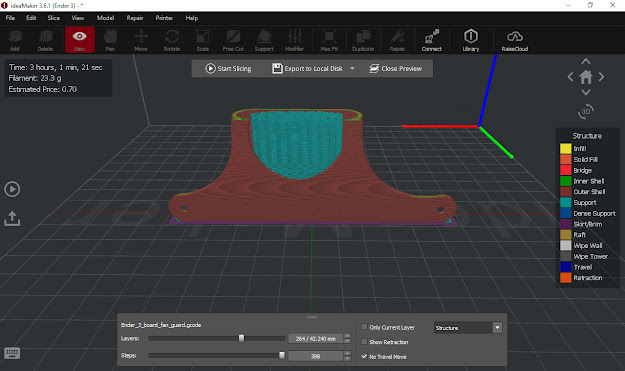The height and width of the screenshot is (371, 625).
Task: Enable Show Retraction checkbox
Action: 364,342
